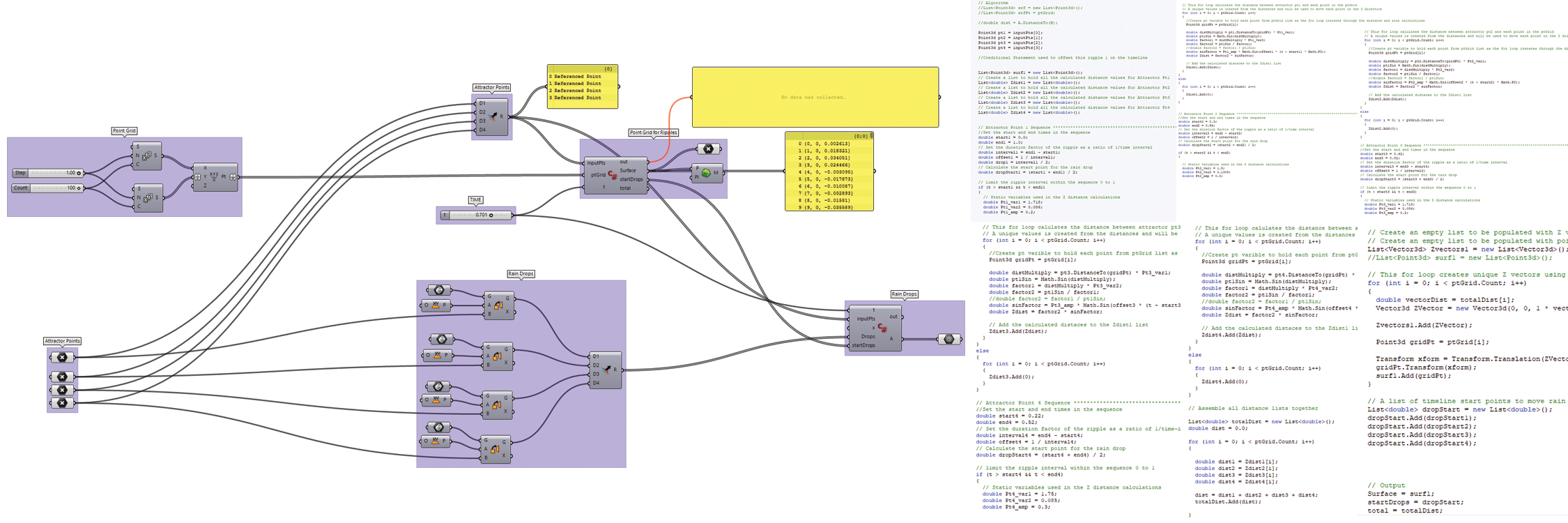
Task: Click the Step number slider
Action: pyautogui.click(x=47, y=173)
